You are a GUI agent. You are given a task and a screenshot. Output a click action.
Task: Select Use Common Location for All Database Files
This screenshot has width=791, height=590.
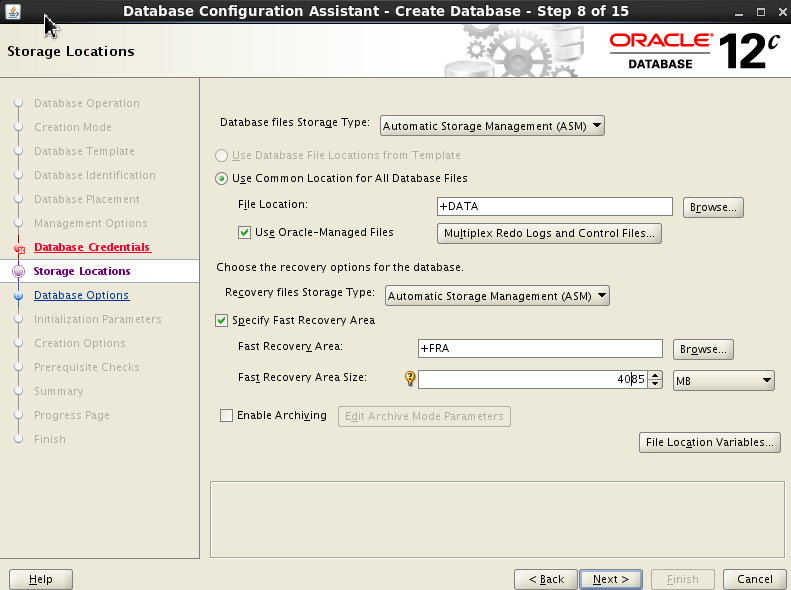point(221,179)
